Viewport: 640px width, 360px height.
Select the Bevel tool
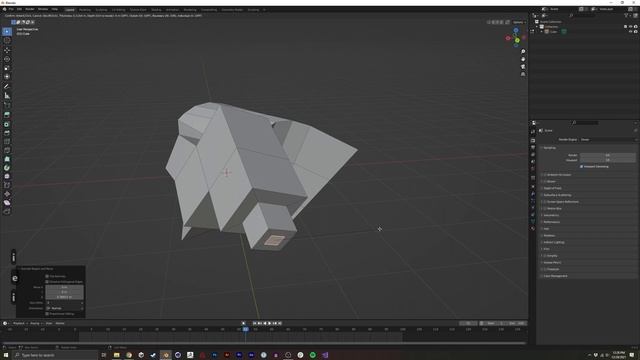click(x=7, y=133)
